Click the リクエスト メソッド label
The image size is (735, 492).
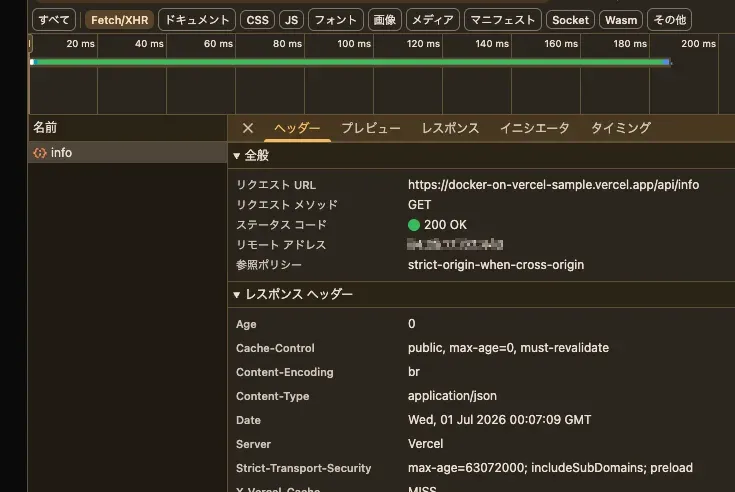pyautogui.click(x=287, y=205)
